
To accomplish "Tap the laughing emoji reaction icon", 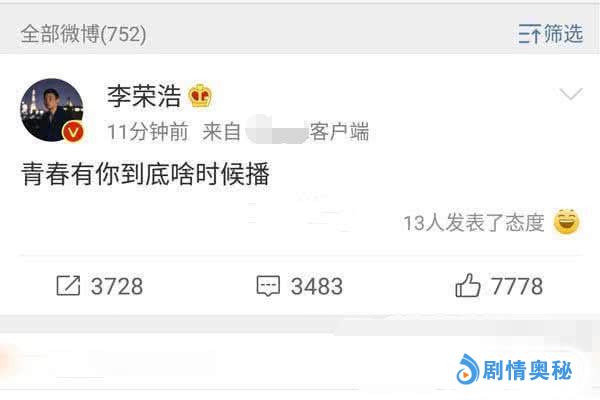I will (567, 222).
